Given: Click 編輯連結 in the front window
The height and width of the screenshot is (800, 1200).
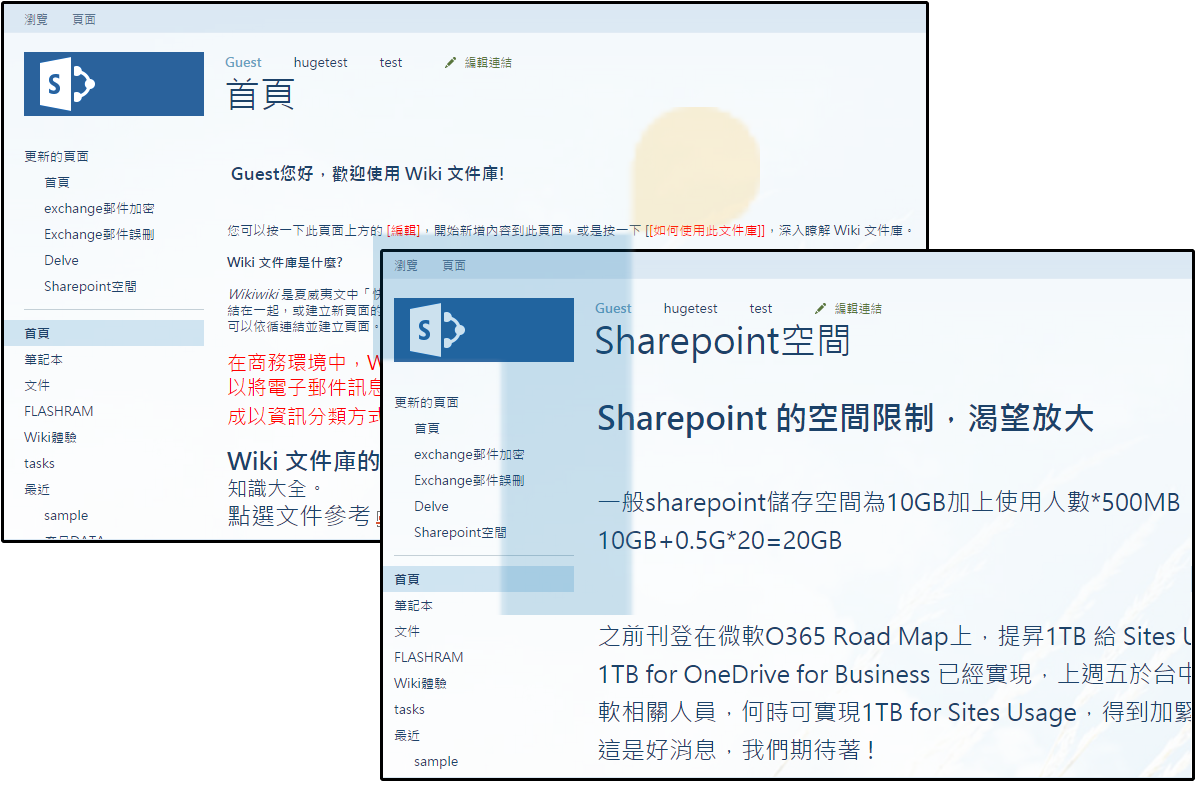Looking at the screenshot, I should [x=858, y=308].
